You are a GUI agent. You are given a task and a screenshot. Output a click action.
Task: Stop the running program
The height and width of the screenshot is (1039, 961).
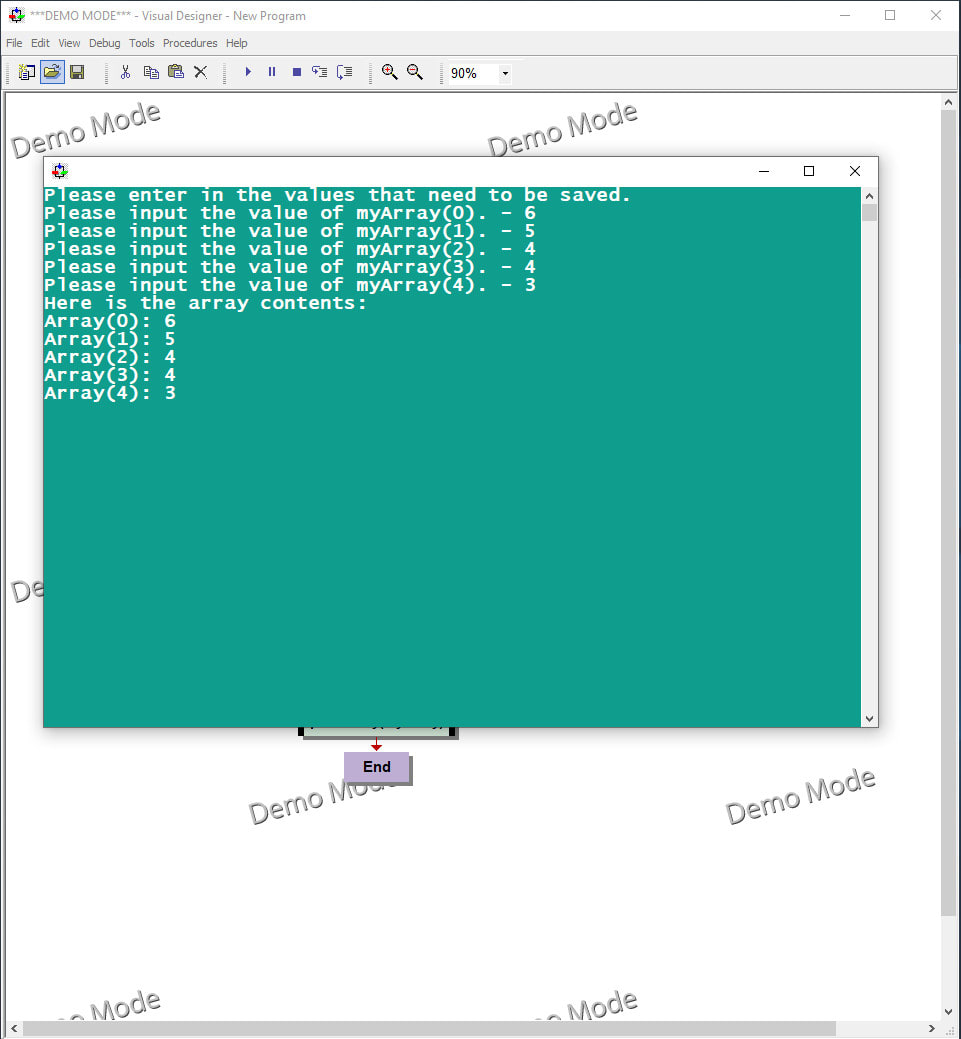[x=295, y=71]
